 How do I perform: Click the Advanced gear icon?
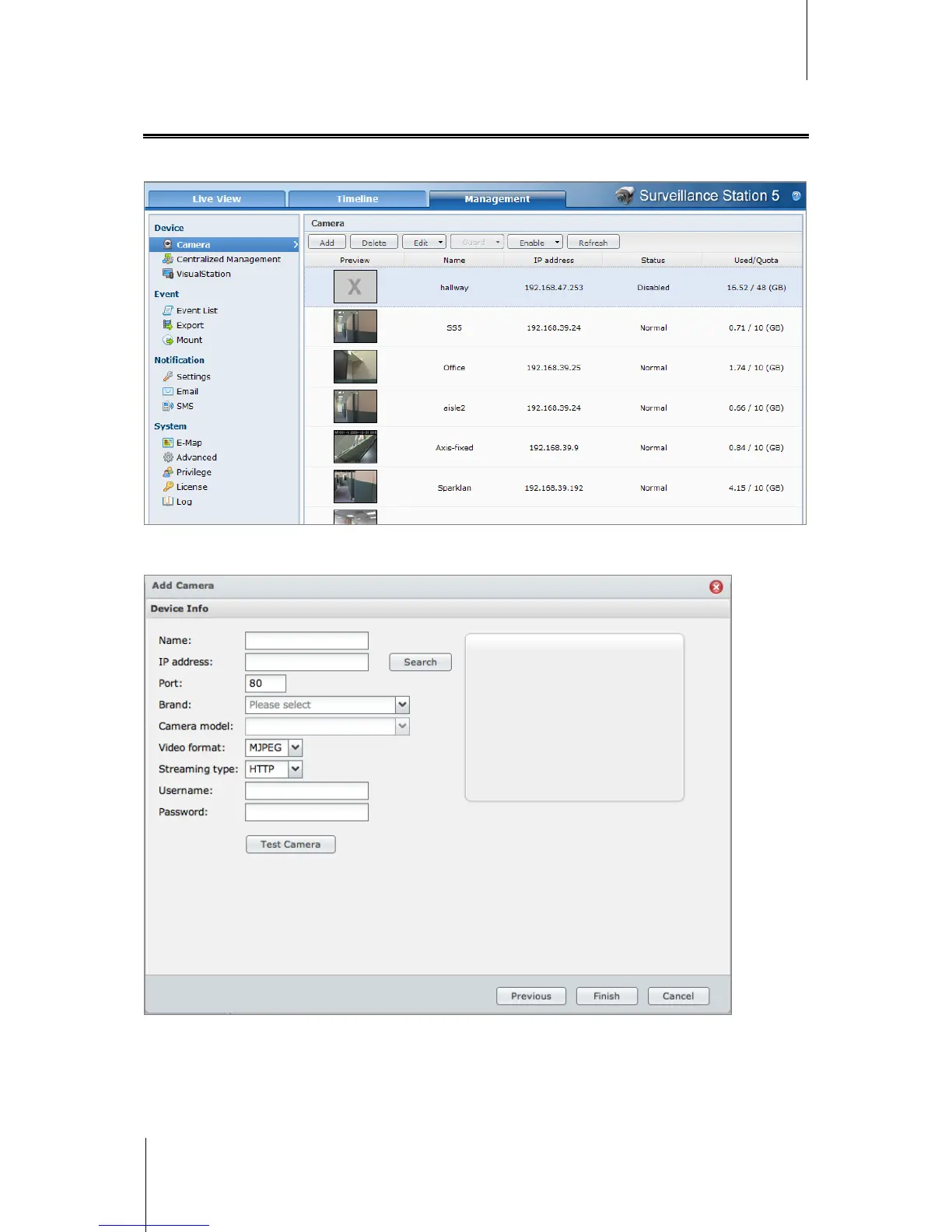[x=167, y=457]
